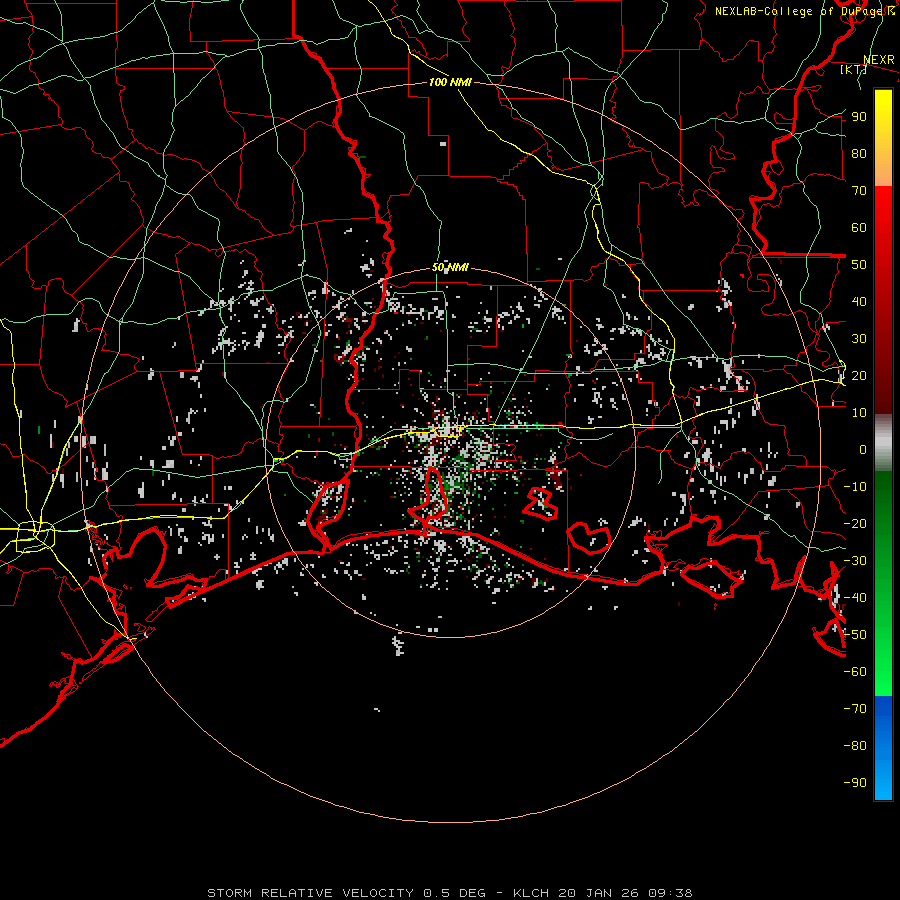Click the -20 value on velocity scale
This screenshot has width=900, height=900.
[x=855, y=523]
